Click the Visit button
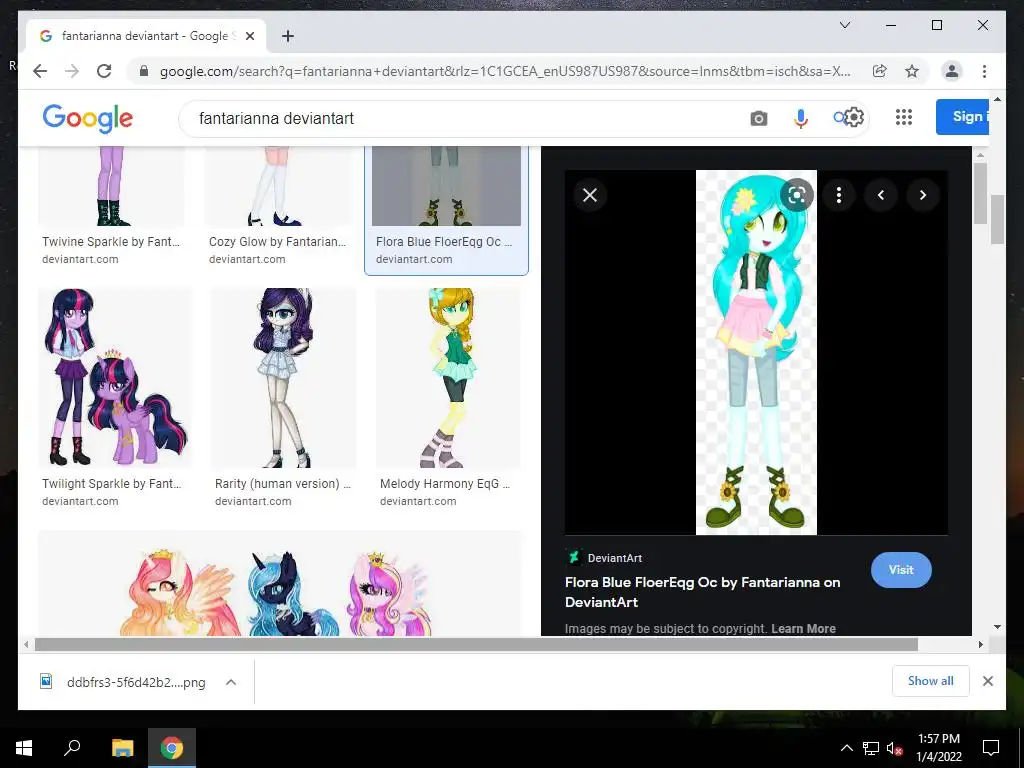The image size is (1024, 768). [901, 569]
